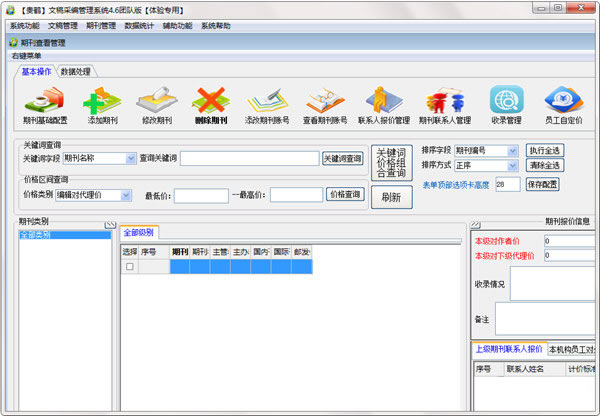Click the 刷新 button
Screen dimensions: 600x416
click(391, 197)
